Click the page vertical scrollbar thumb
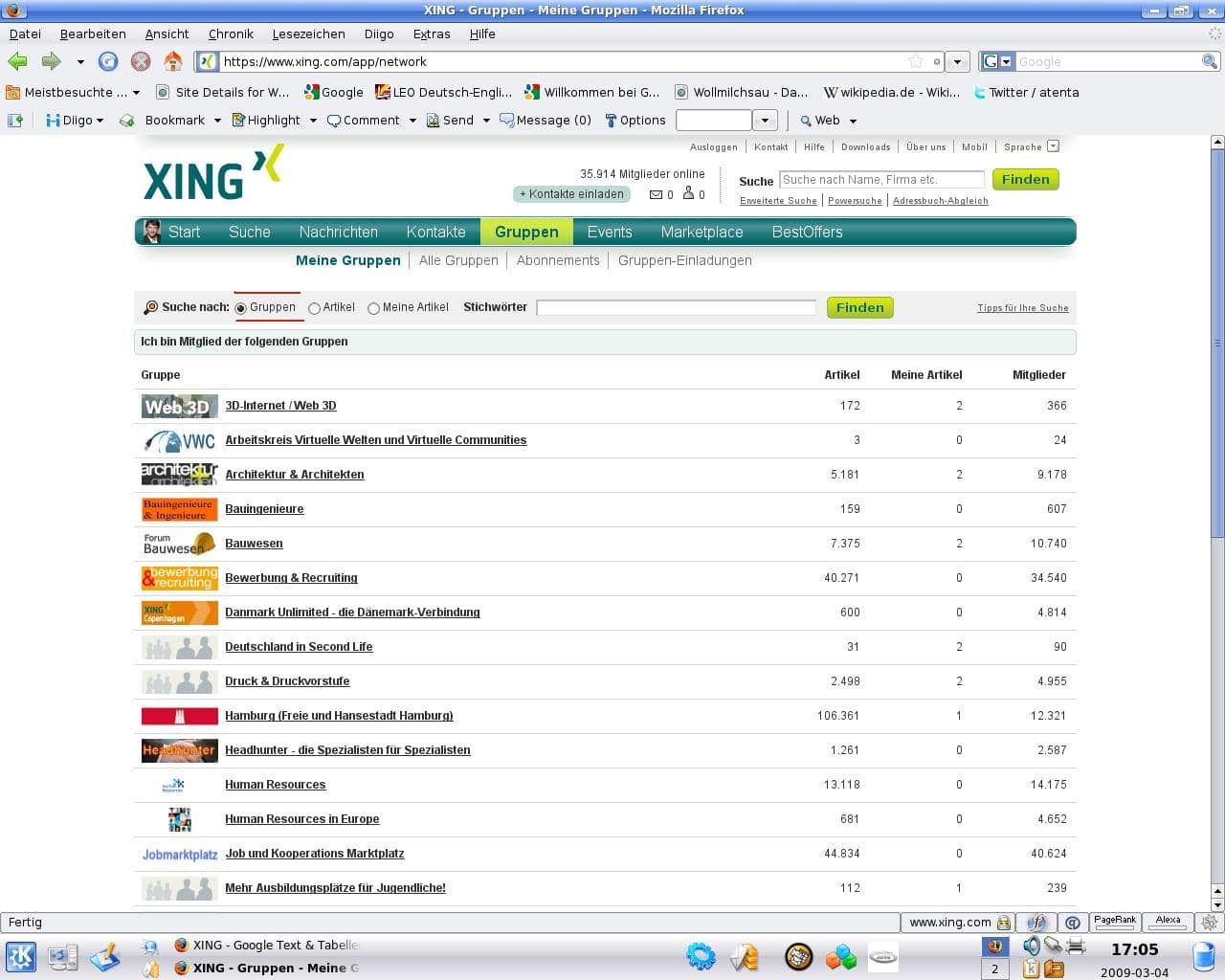Screen dimensions: 1225x980 (1217, 343)
